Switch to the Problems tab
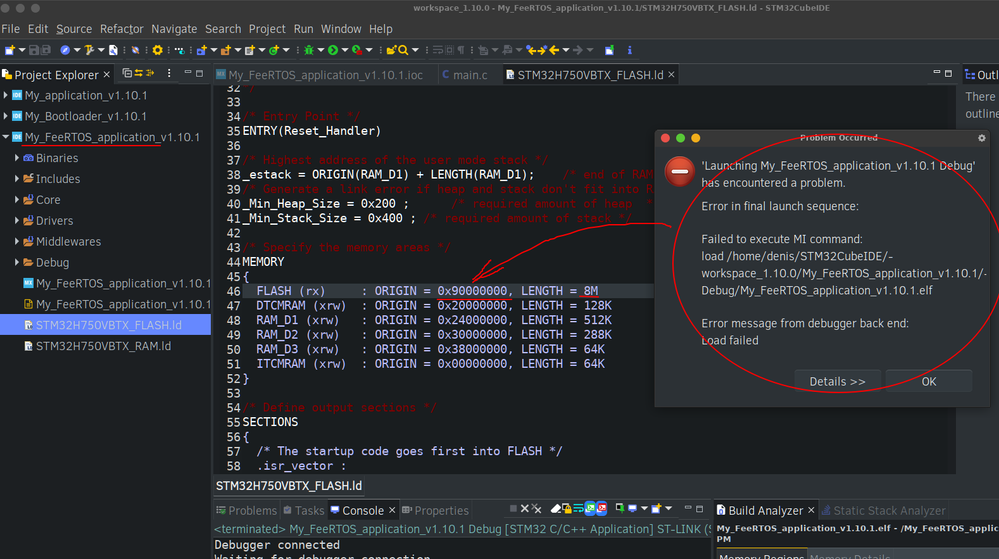 coord(247,511)
